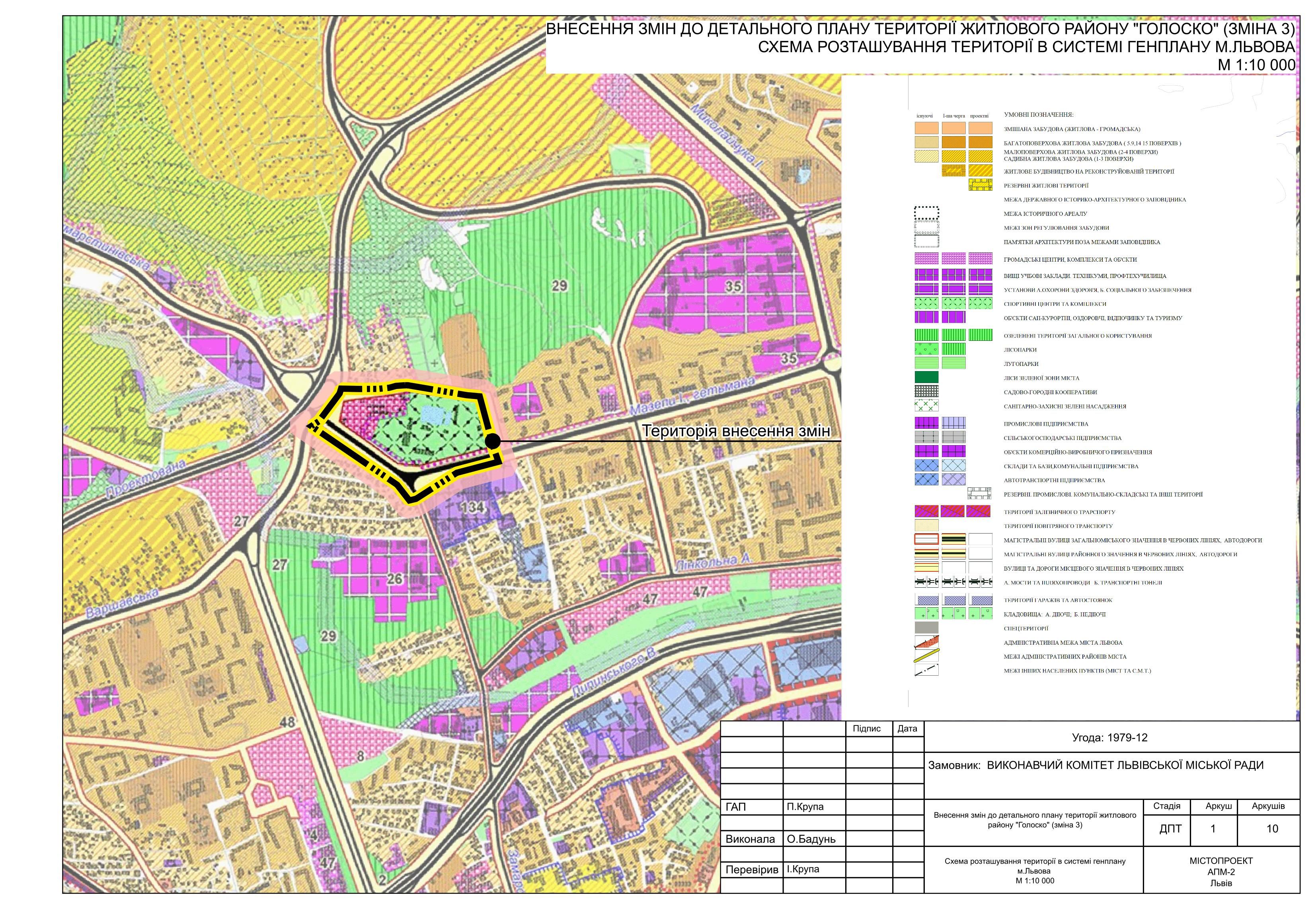Viewport: 1316px width, 909px height.
Task: Click the 'проектні' legend column header
Action: pos(979,115)
